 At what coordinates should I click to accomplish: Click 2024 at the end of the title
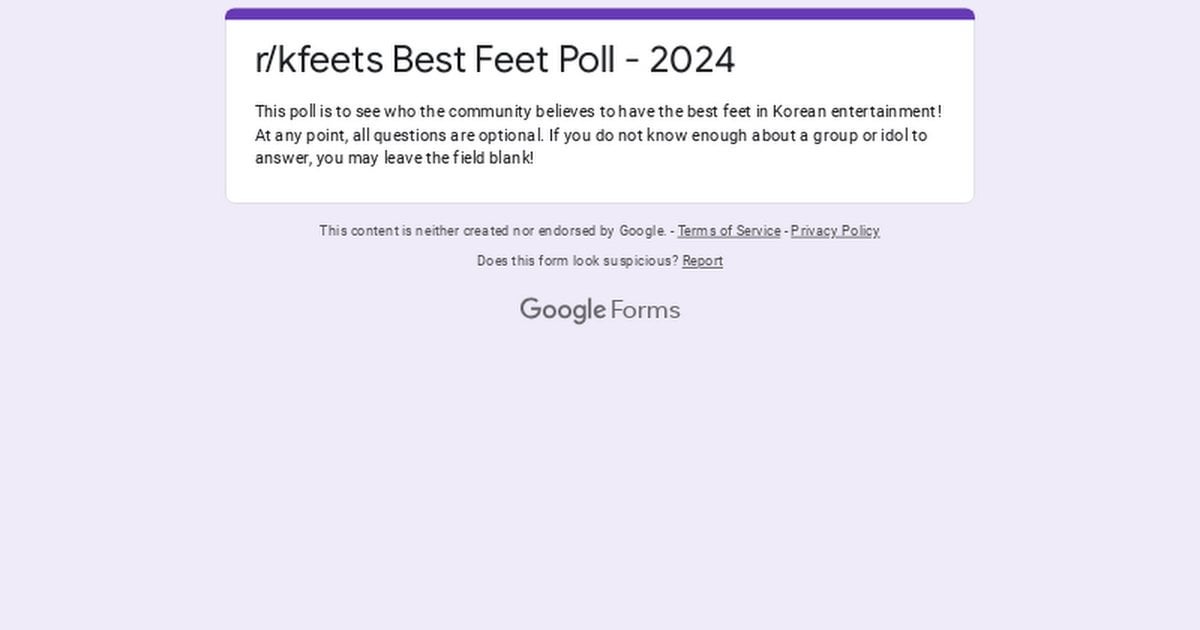692,60
